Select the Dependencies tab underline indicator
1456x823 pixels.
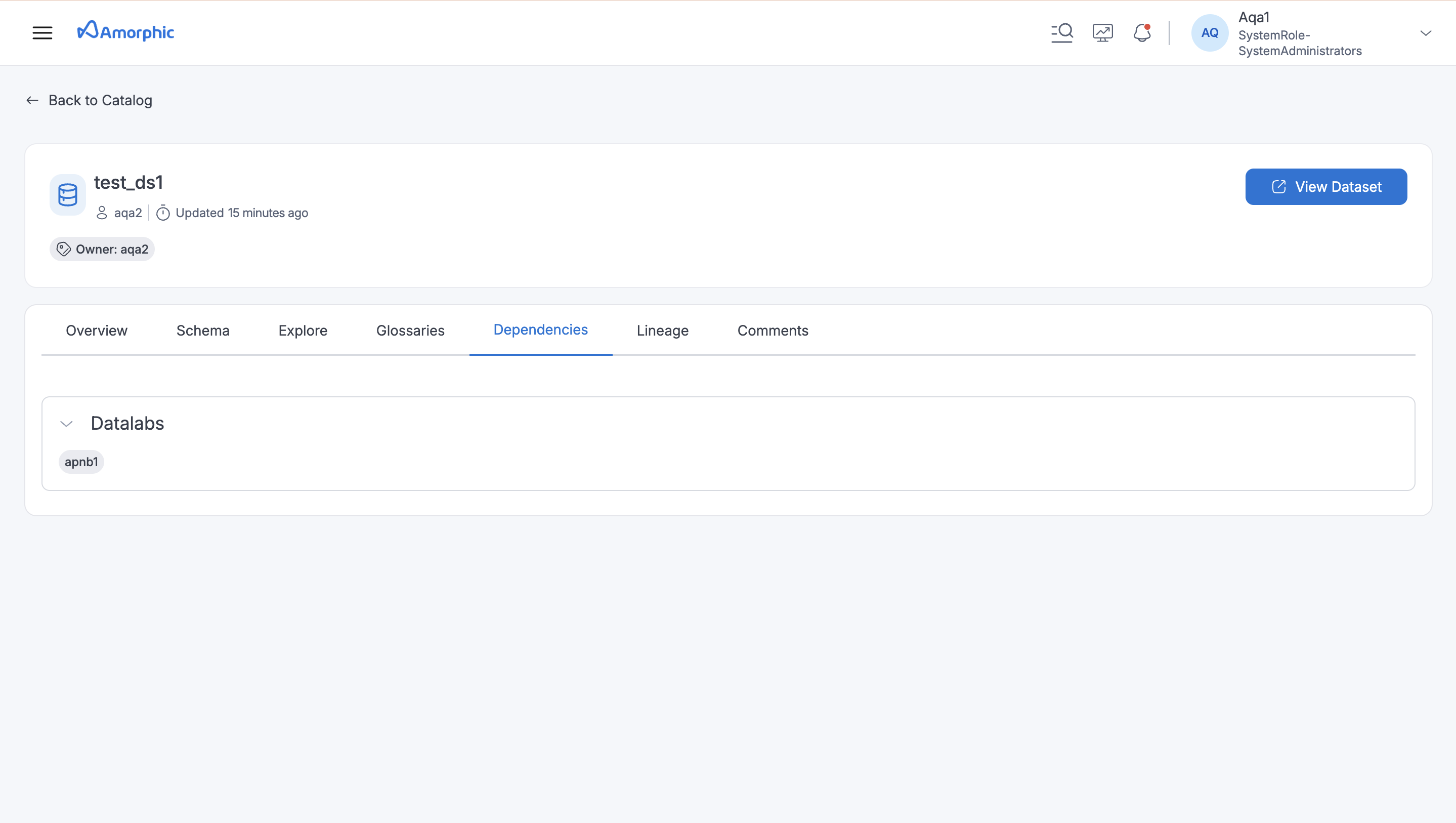pyautogui.click(x=540, y=355)
